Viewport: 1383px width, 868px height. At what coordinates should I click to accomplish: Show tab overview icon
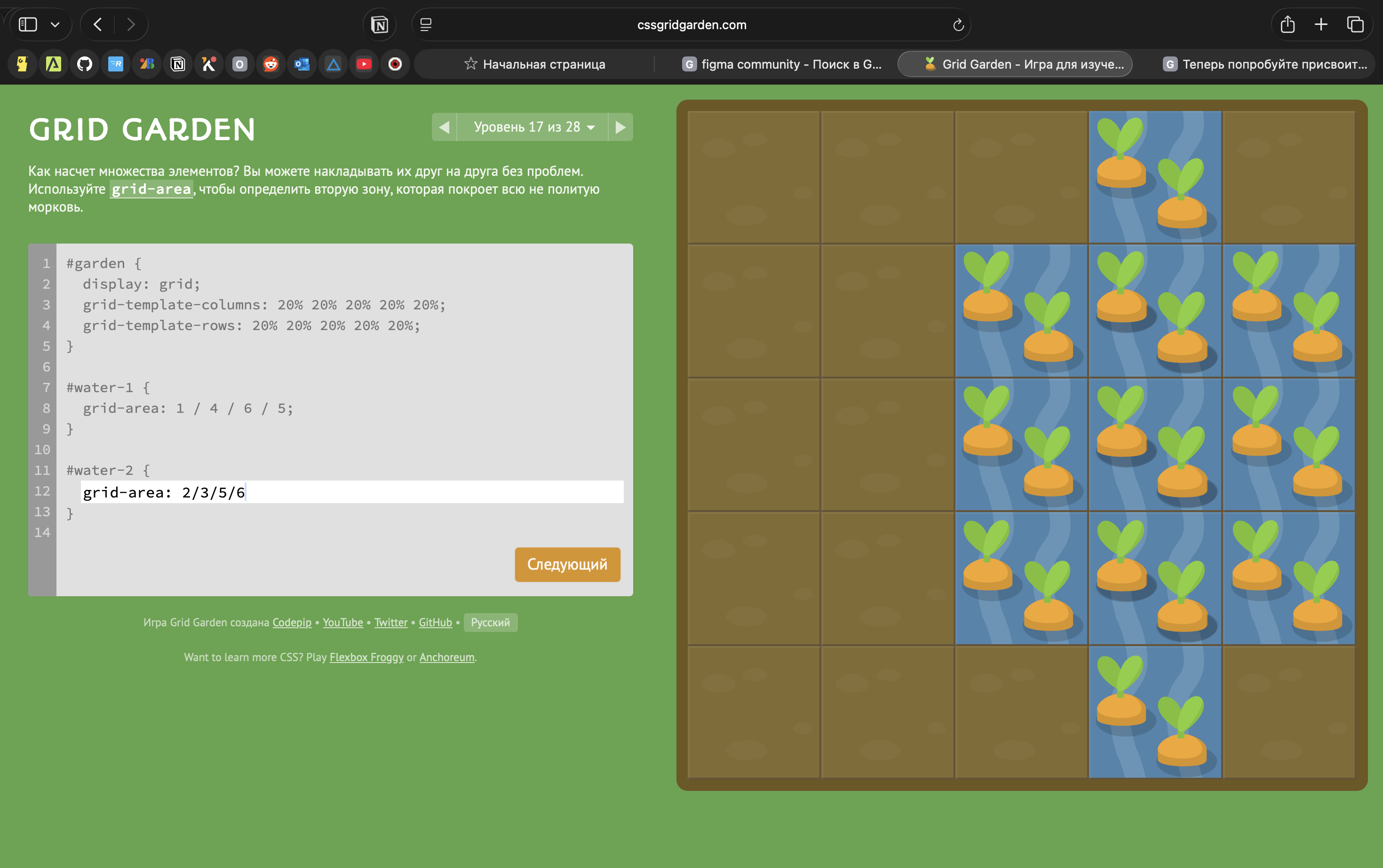pyautogui.click(x=1355, y=24)
